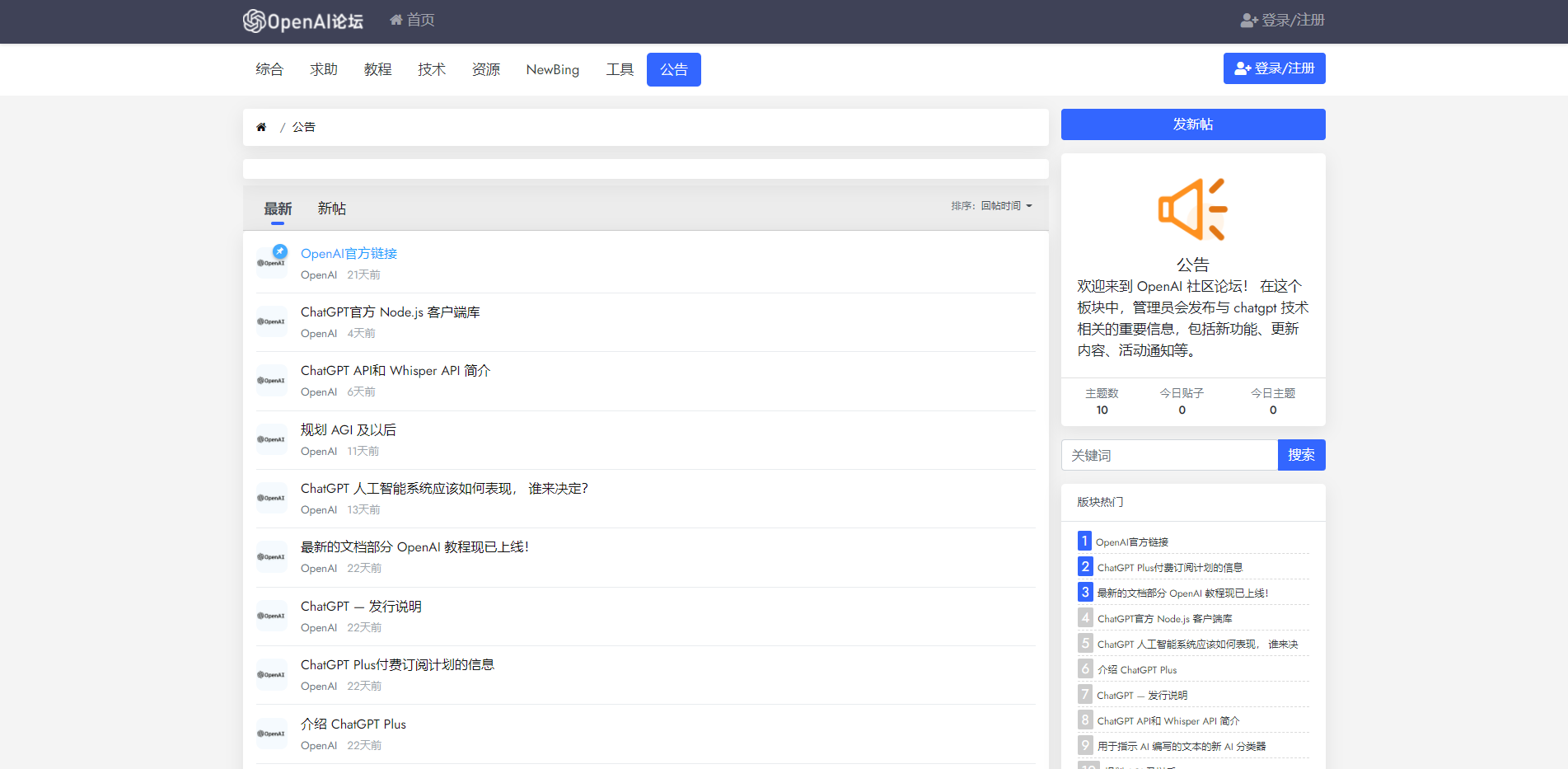Click the 公告 breadcrumb link
1568x769 pixels.
click(x=304, y=127)
